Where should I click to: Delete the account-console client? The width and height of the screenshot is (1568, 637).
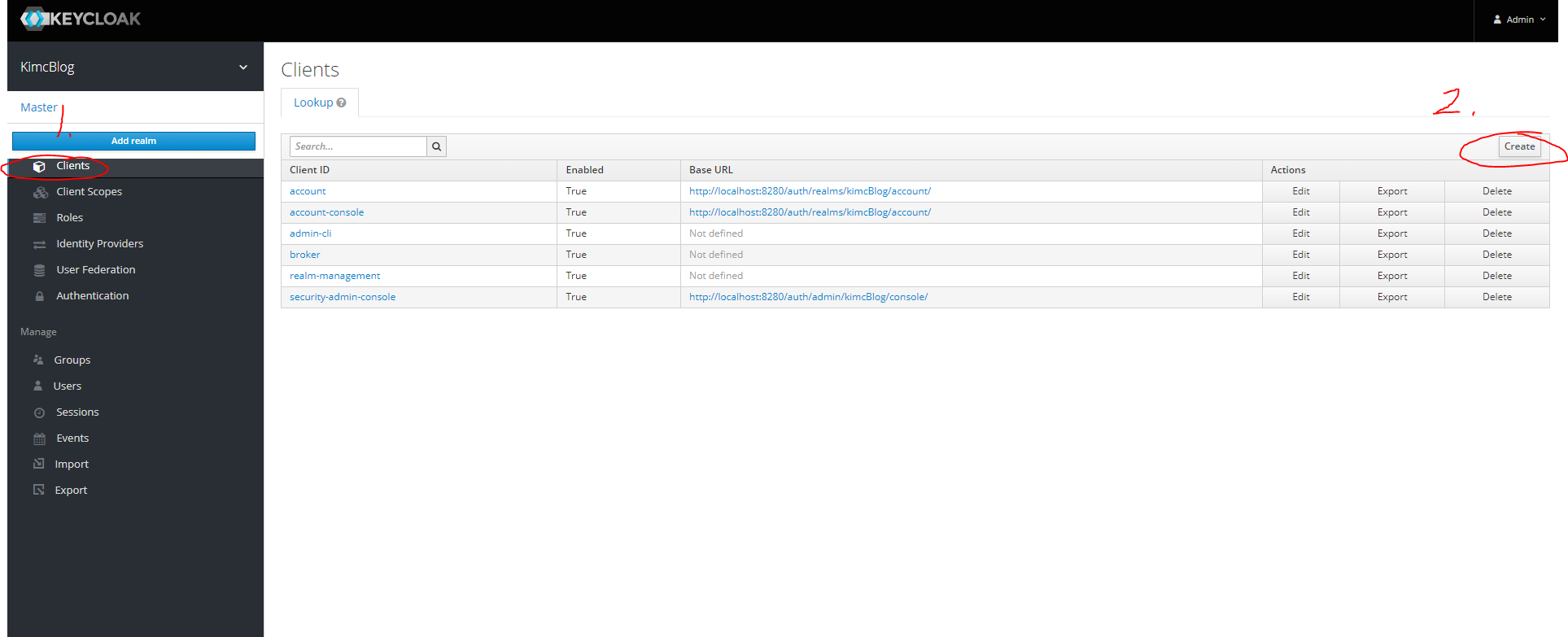click(x=1497, y=212)
